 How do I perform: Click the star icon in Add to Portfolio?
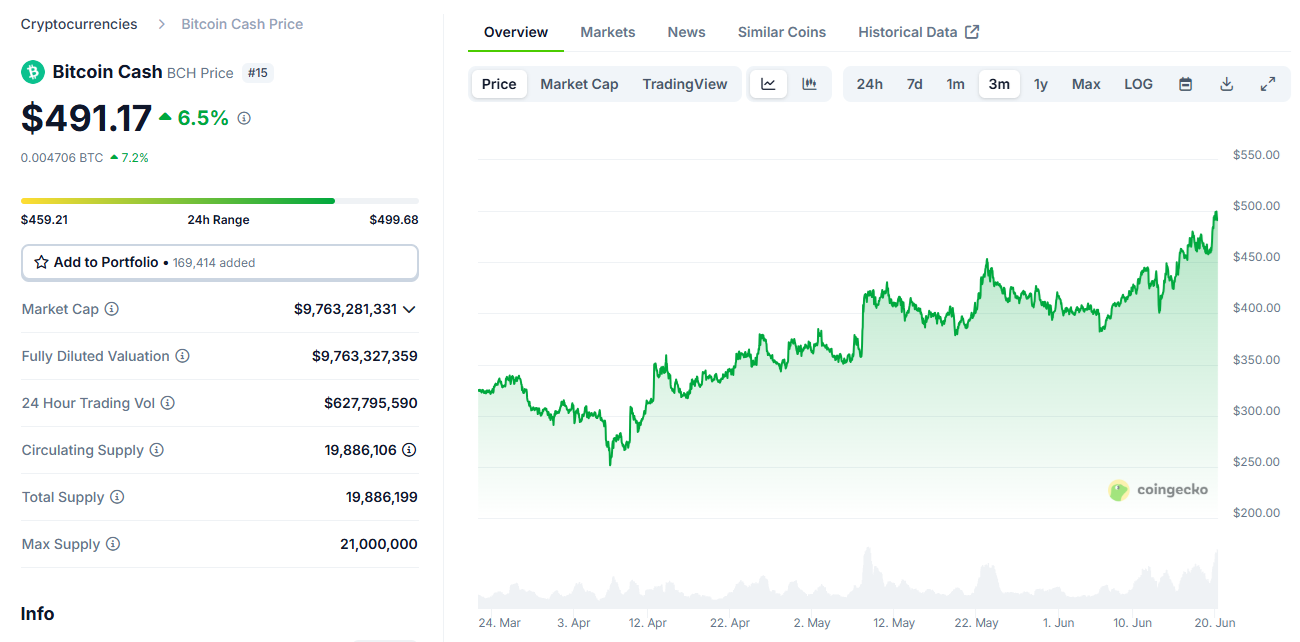[41, 262]
